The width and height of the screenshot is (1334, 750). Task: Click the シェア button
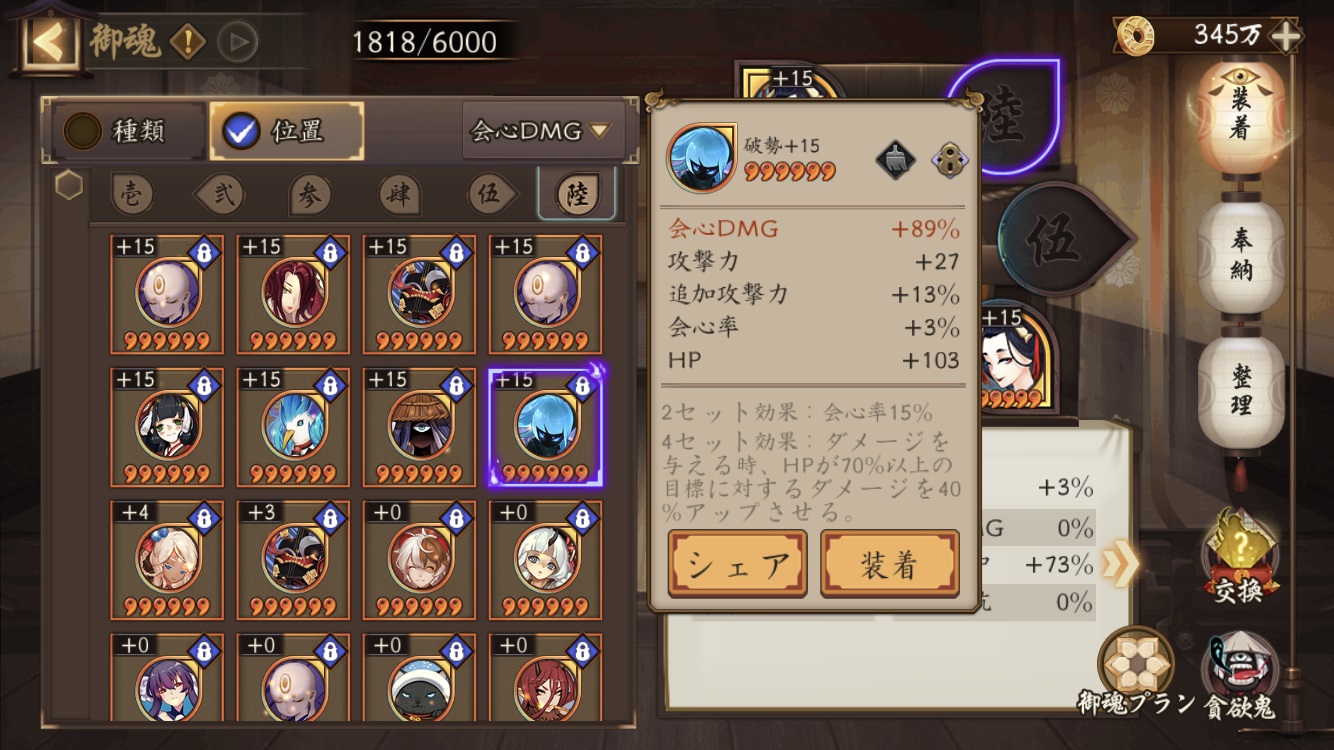pos(738,565)
